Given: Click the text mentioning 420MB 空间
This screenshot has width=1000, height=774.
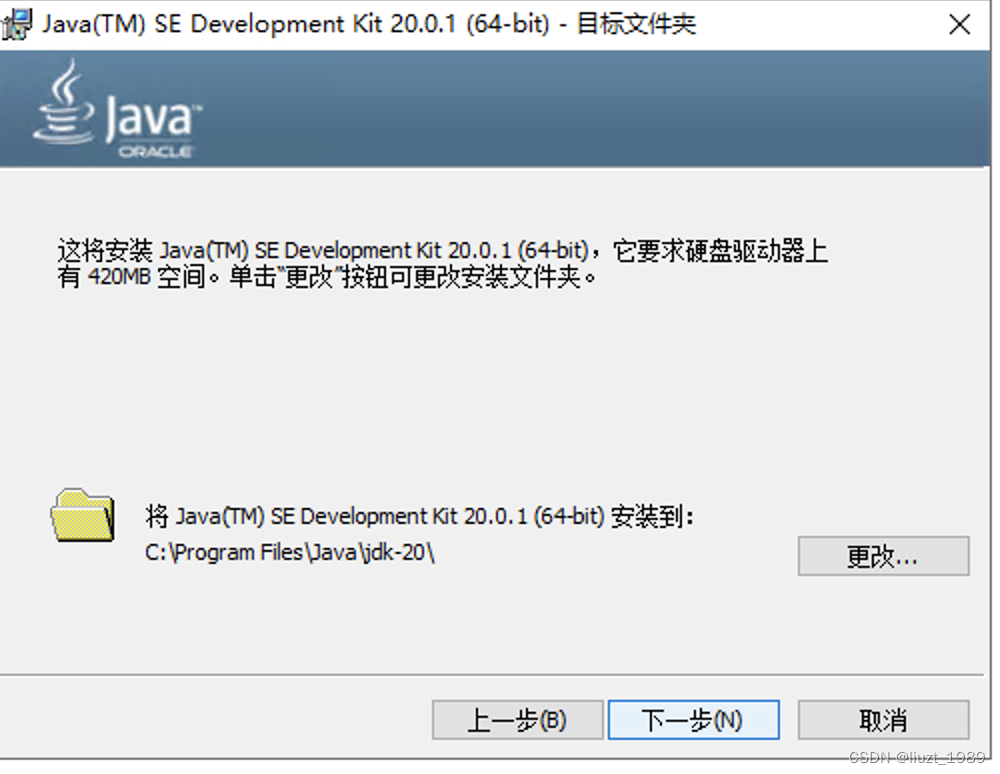Looking at the screenshot, I should click(x=327, y=277).
